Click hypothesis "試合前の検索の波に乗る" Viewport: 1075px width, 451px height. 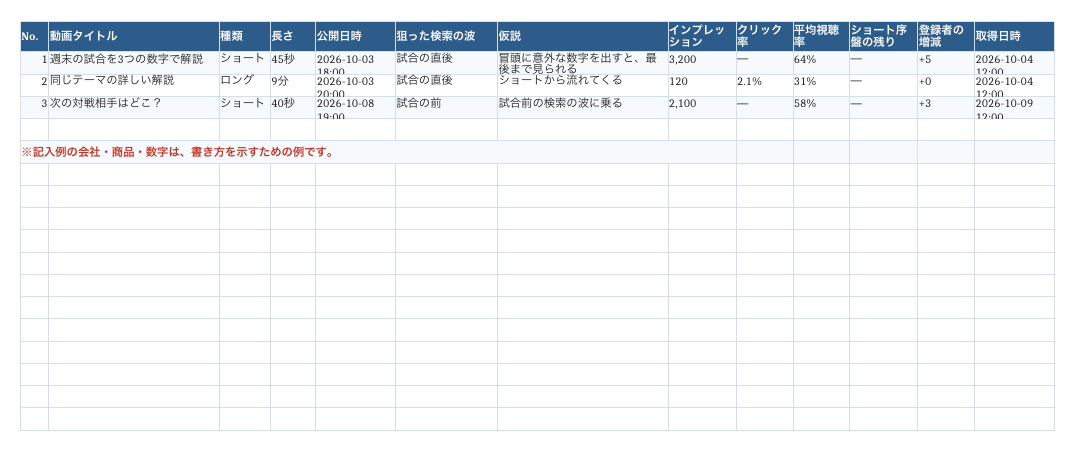coord(583,108)
